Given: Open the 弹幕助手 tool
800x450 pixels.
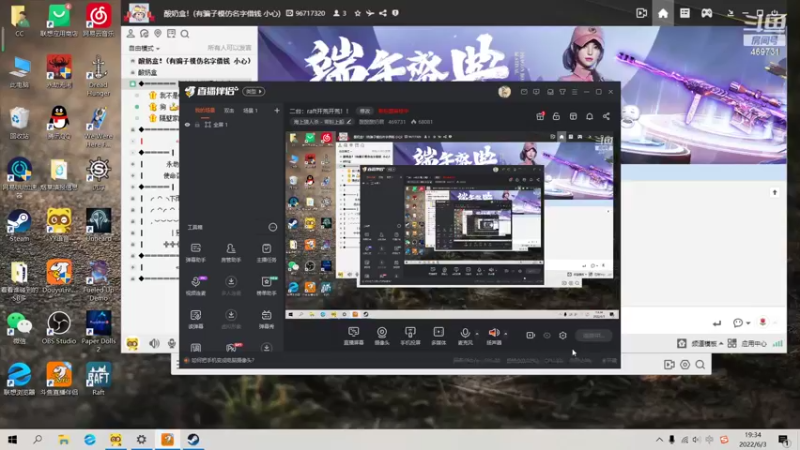Looking at the screenshot, I should click(196, 252).
